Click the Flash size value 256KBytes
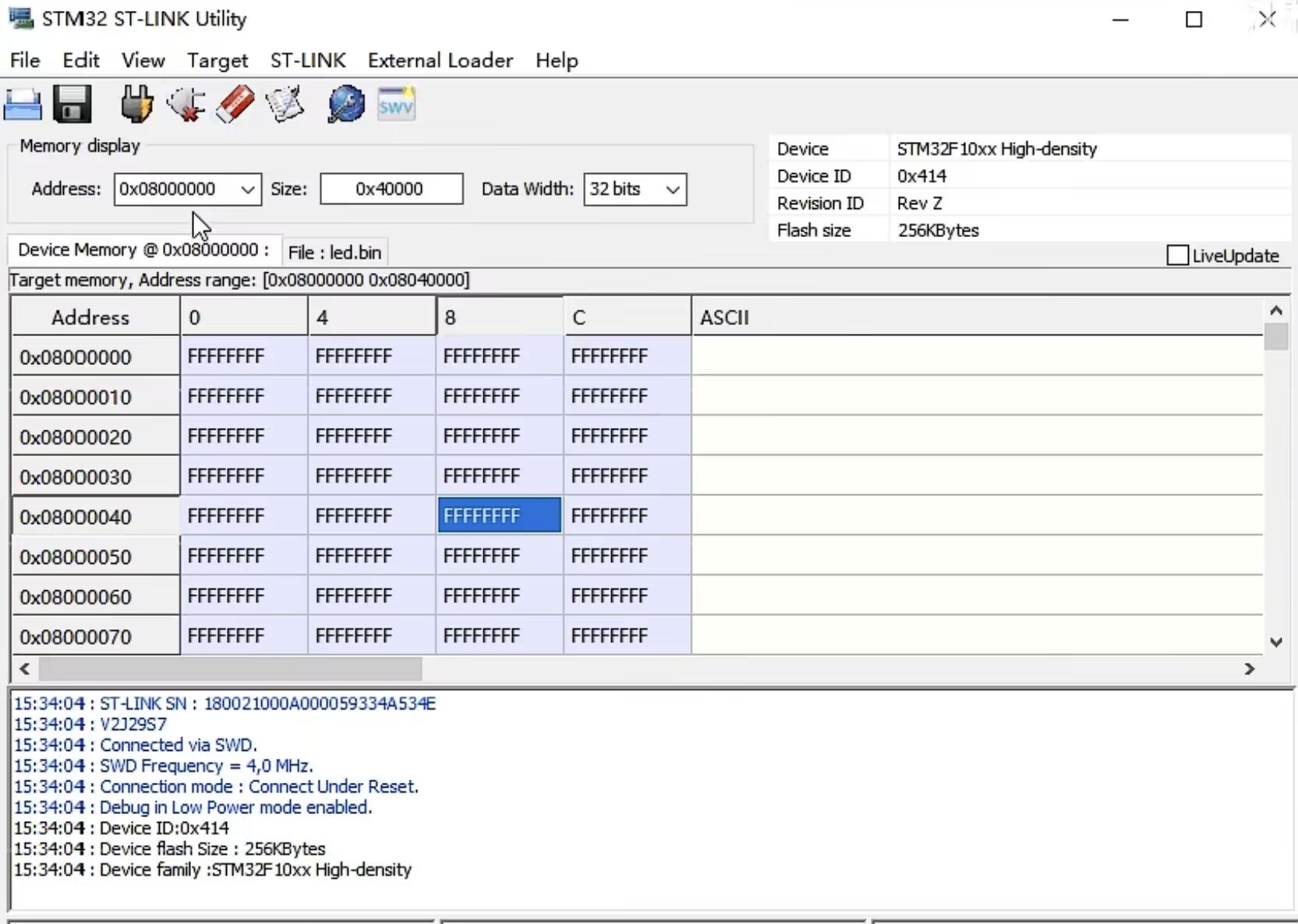Screen dimensions: 1298x924 (938, 230)
